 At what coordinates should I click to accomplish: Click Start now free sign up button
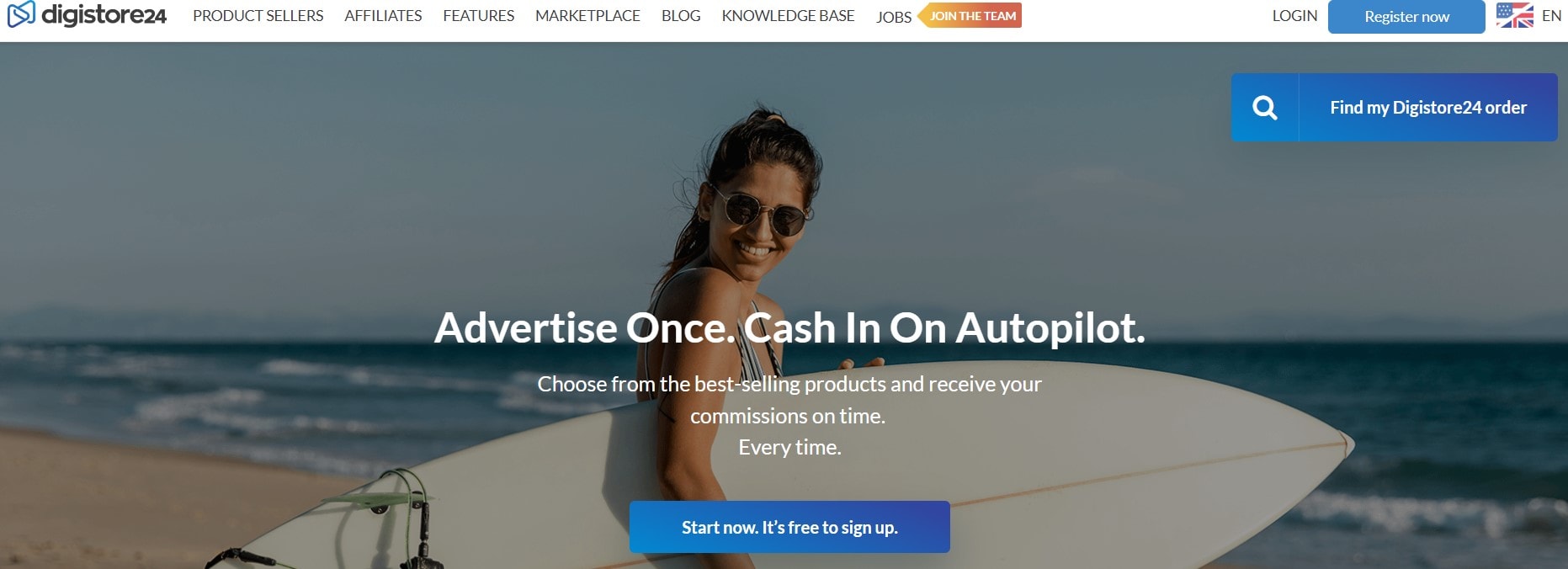(x=789, y=527)
